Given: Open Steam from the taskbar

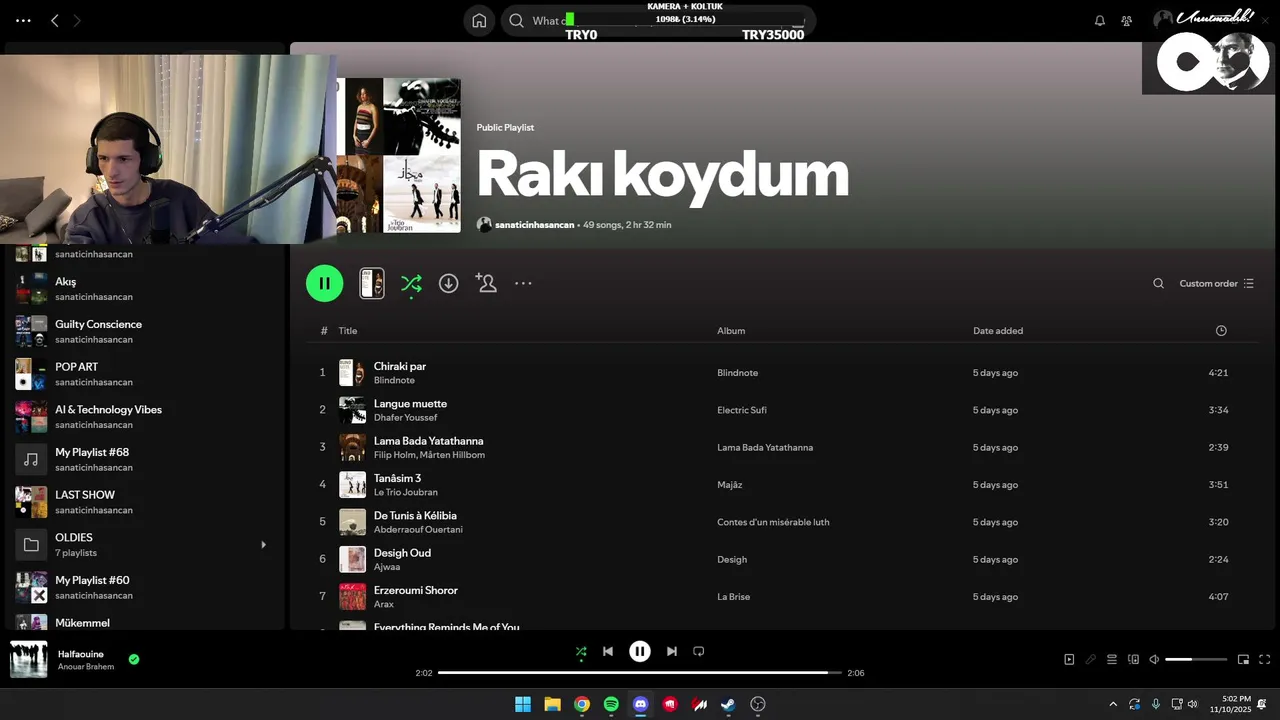Looking at the screenshot, I should (728, 704).
